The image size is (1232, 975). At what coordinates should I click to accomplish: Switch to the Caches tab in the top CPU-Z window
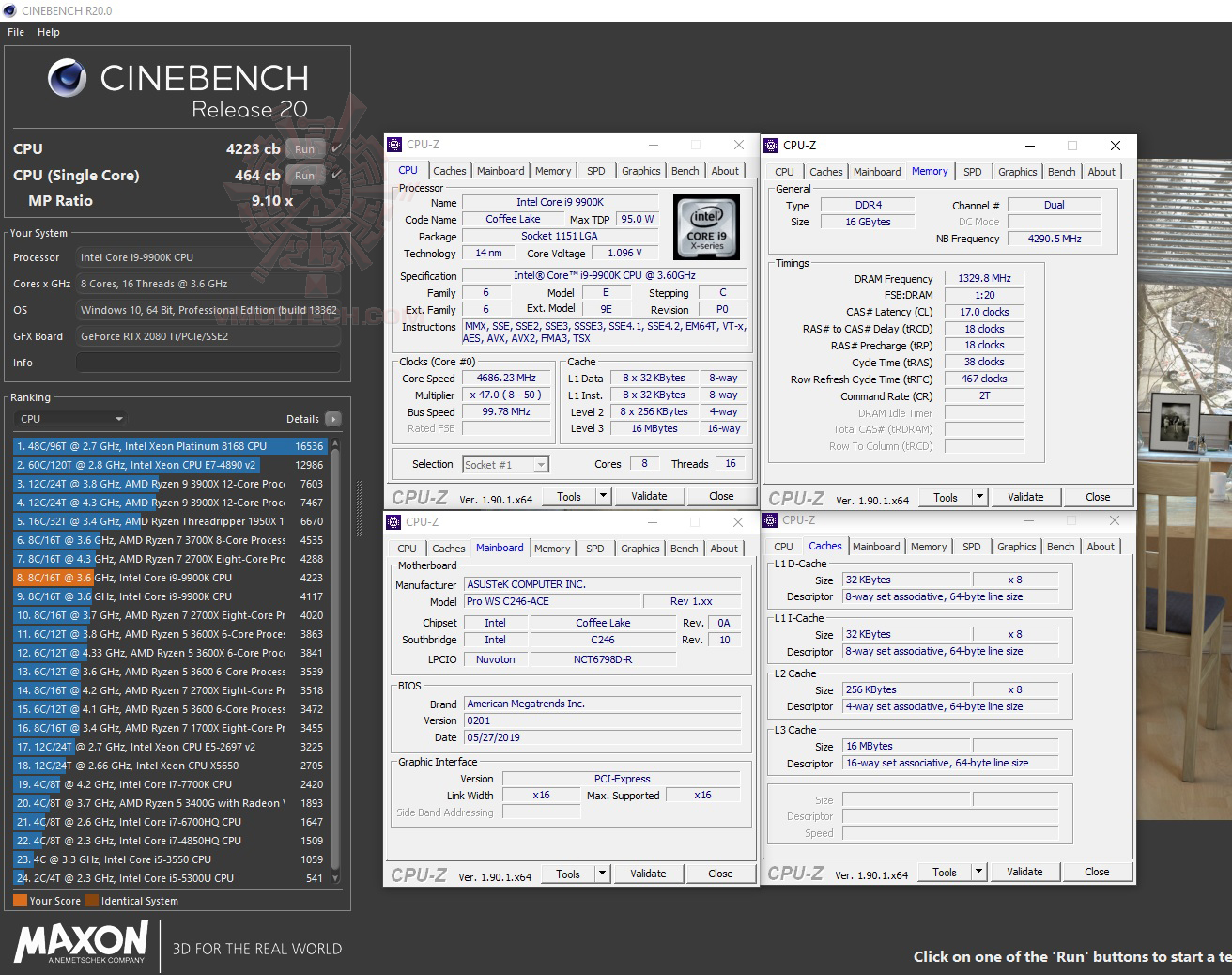pyautogui.click(x=450, y=170)
